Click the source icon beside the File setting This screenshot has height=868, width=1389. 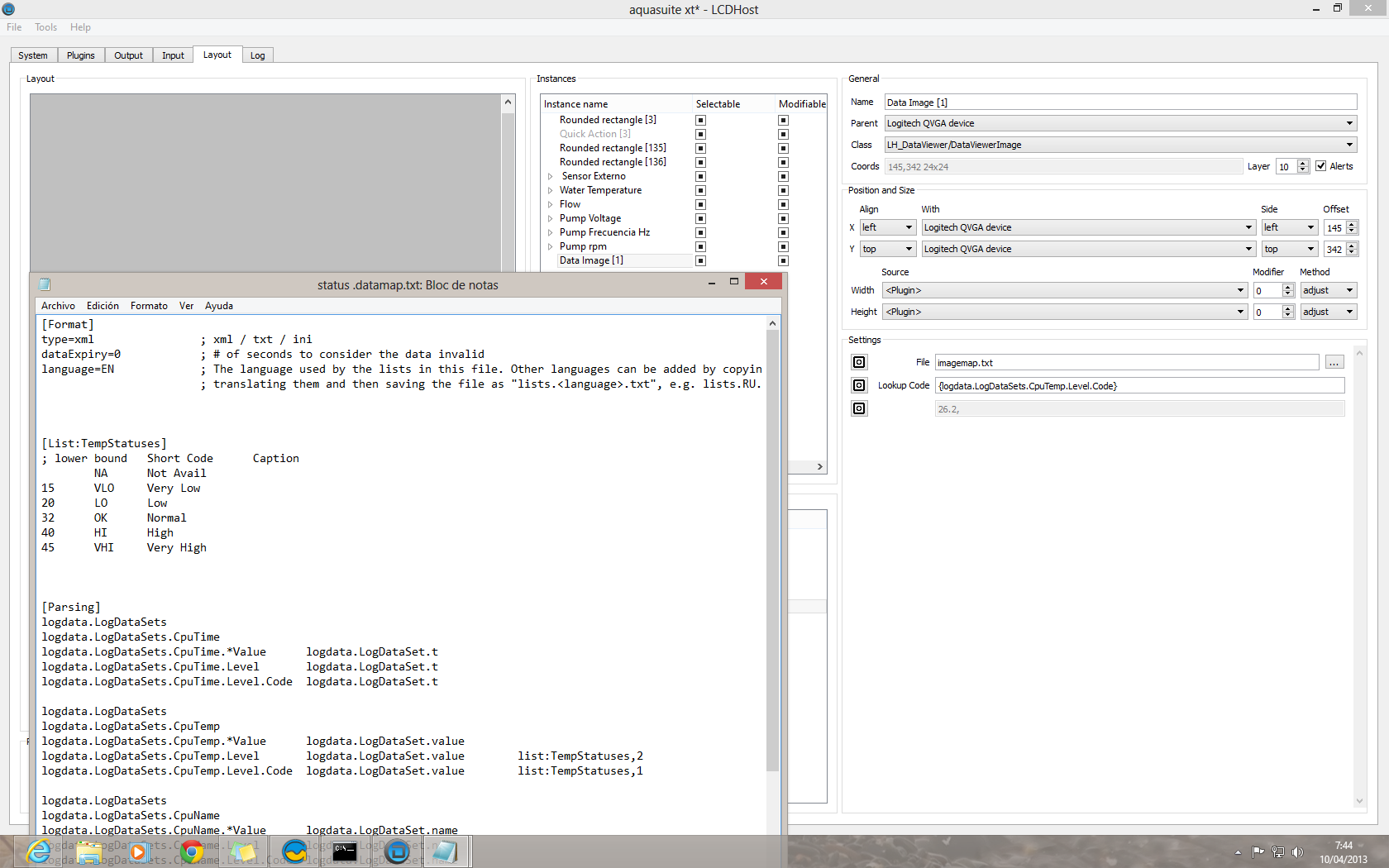click(x=859, y=362)
